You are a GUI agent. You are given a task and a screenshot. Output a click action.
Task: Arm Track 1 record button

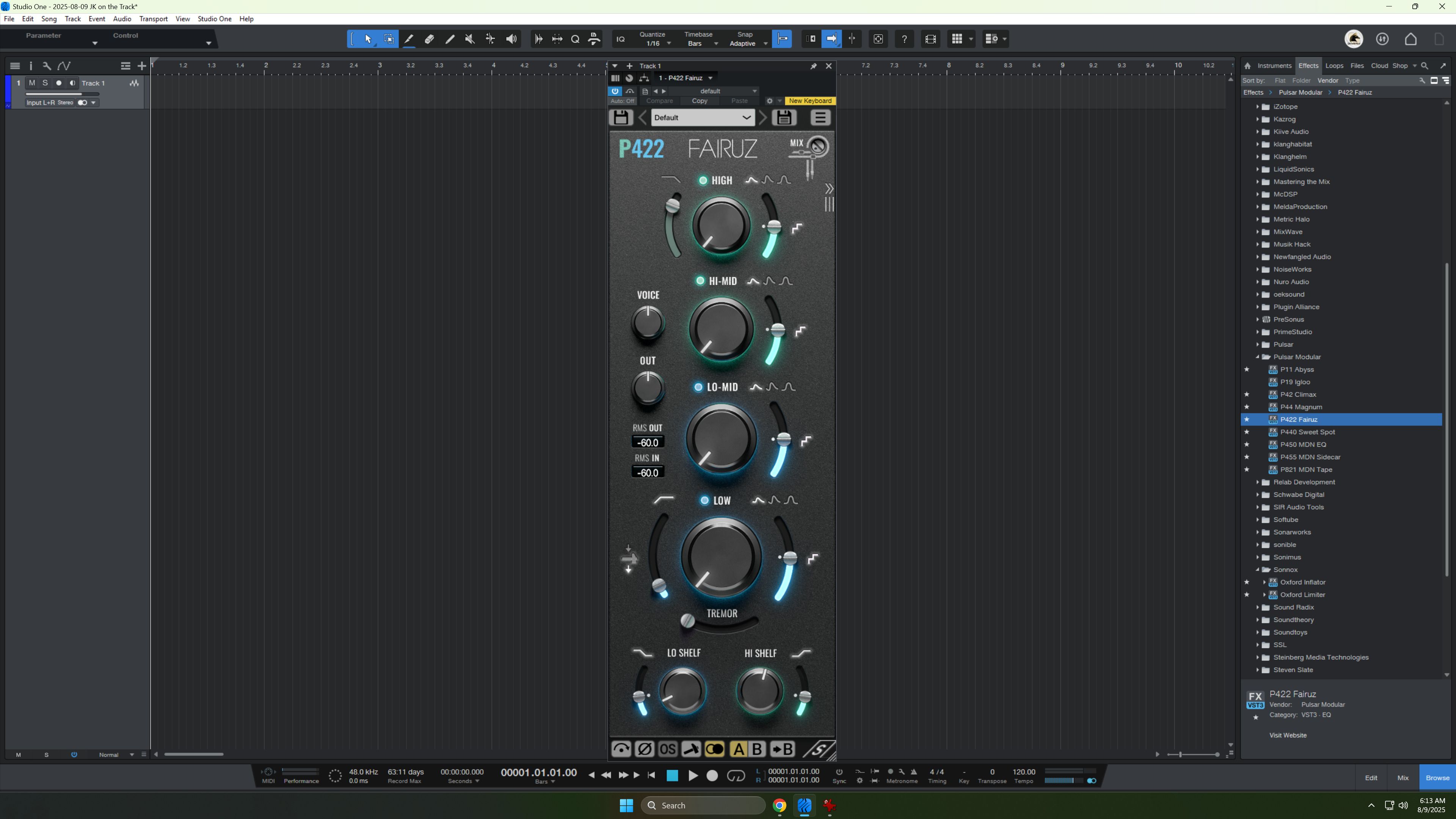pyautogui.click(x=58, y=83)
